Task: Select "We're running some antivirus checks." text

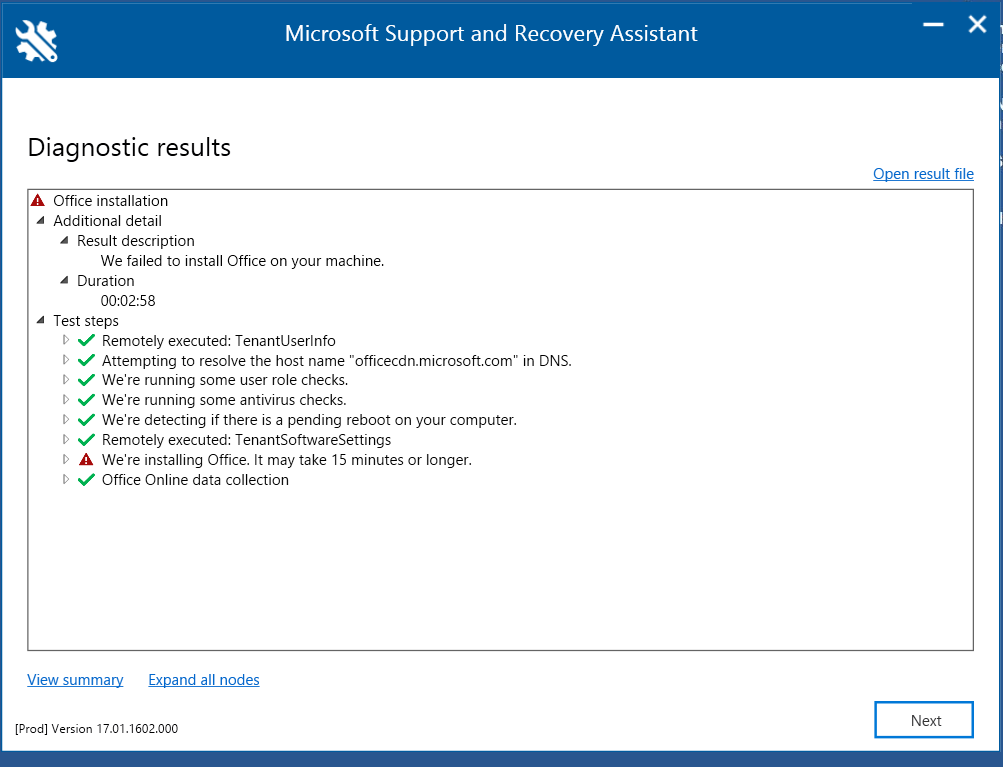Action: [224, 400]
